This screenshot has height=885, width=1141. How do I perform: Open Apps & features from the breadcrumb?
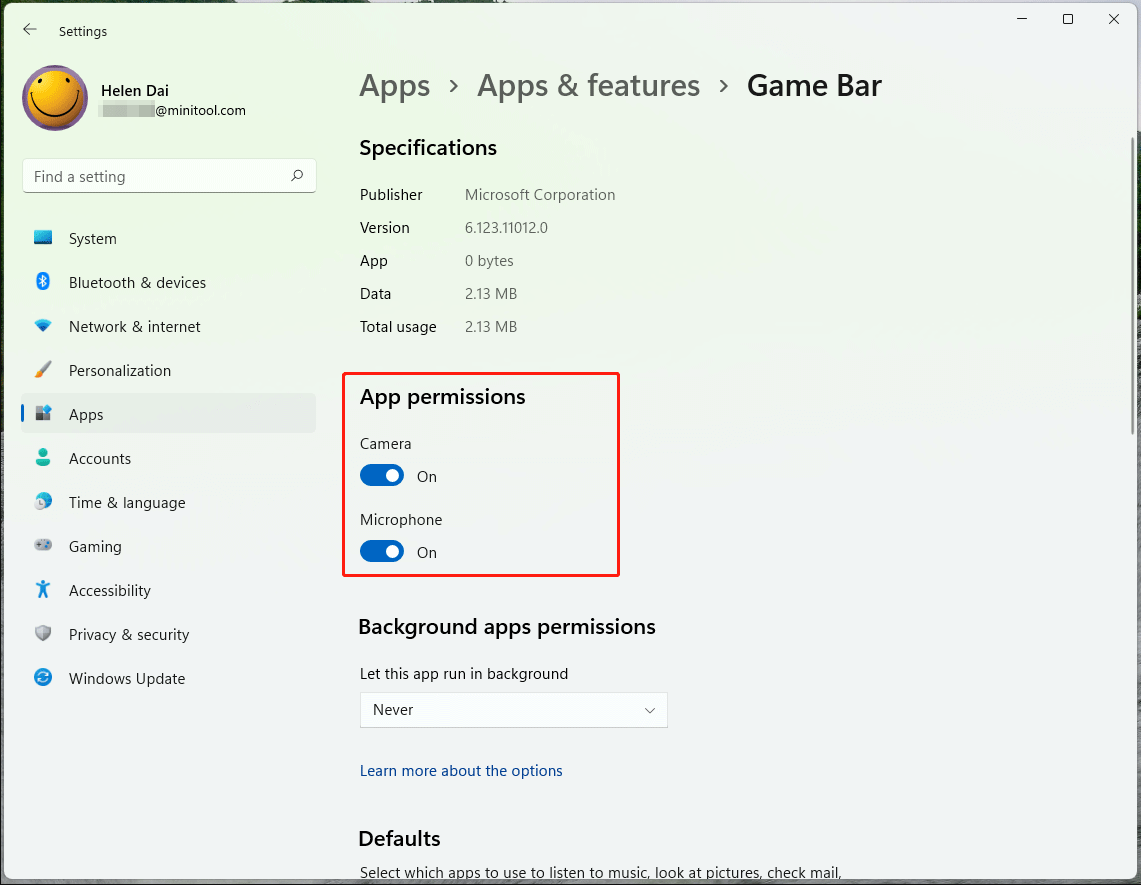588,86
